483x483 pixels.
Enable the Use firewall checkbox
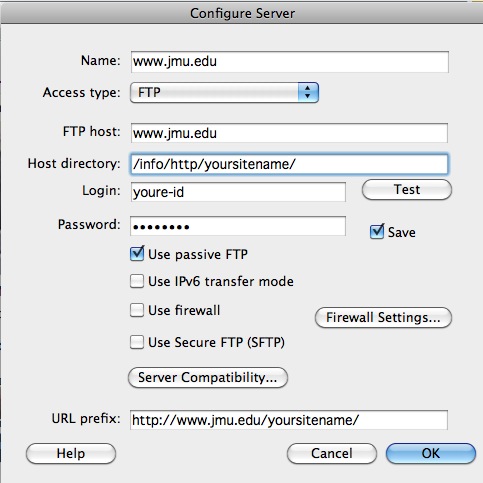[137, 310]
